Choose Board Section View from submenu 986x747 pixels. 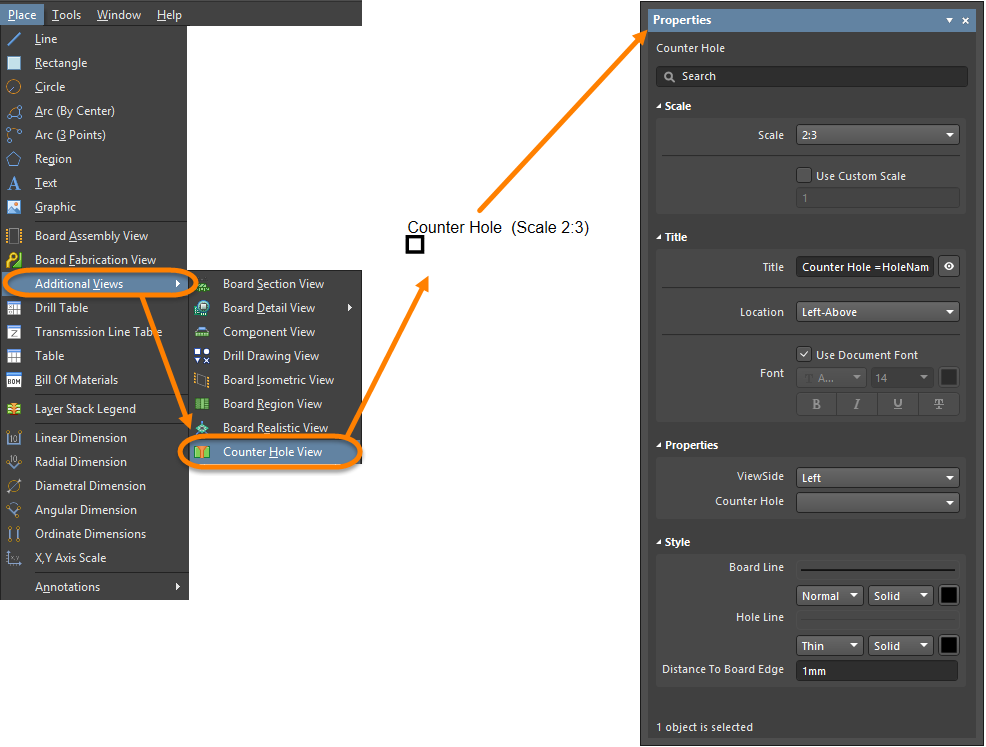pyautogui.click(x=273, y=284)
